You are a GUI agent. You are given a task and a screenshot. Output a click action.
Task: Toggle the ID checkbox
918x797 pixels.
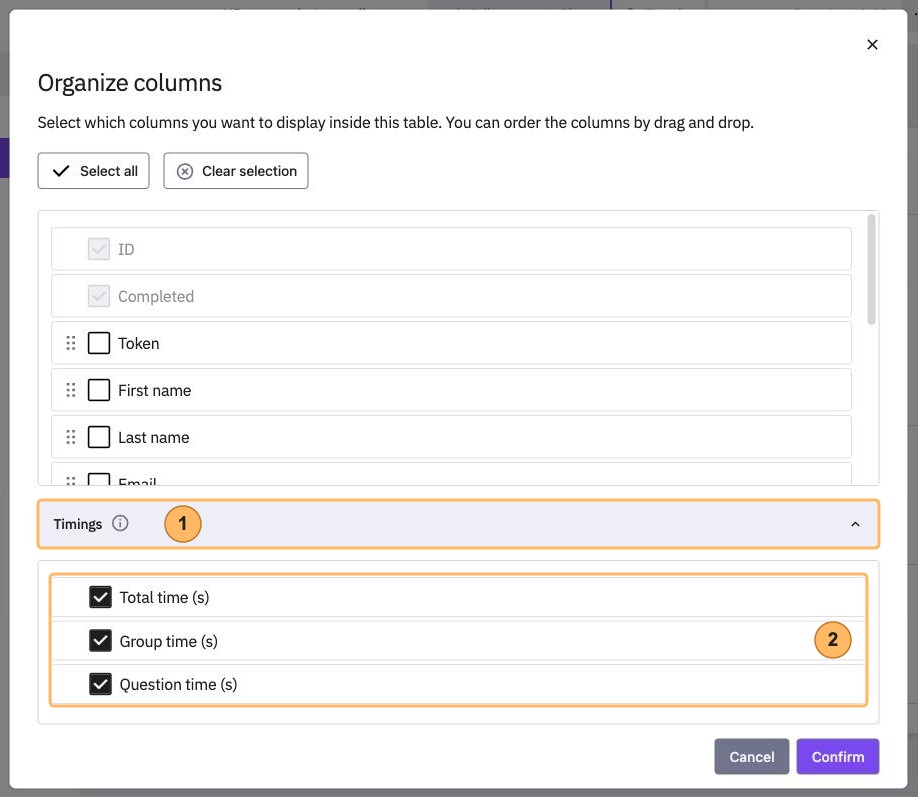(99, 249)
